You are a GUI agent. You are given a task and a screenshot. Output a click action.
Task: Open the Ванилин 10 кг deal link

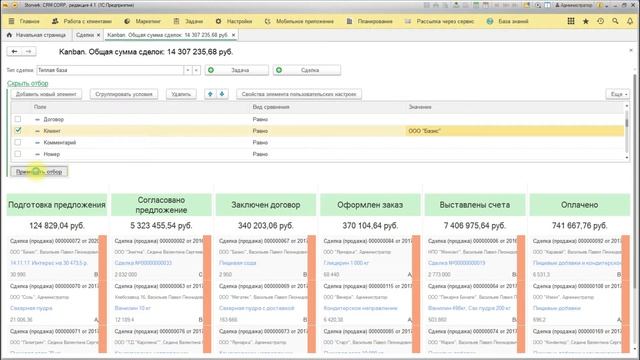(133, 308)
